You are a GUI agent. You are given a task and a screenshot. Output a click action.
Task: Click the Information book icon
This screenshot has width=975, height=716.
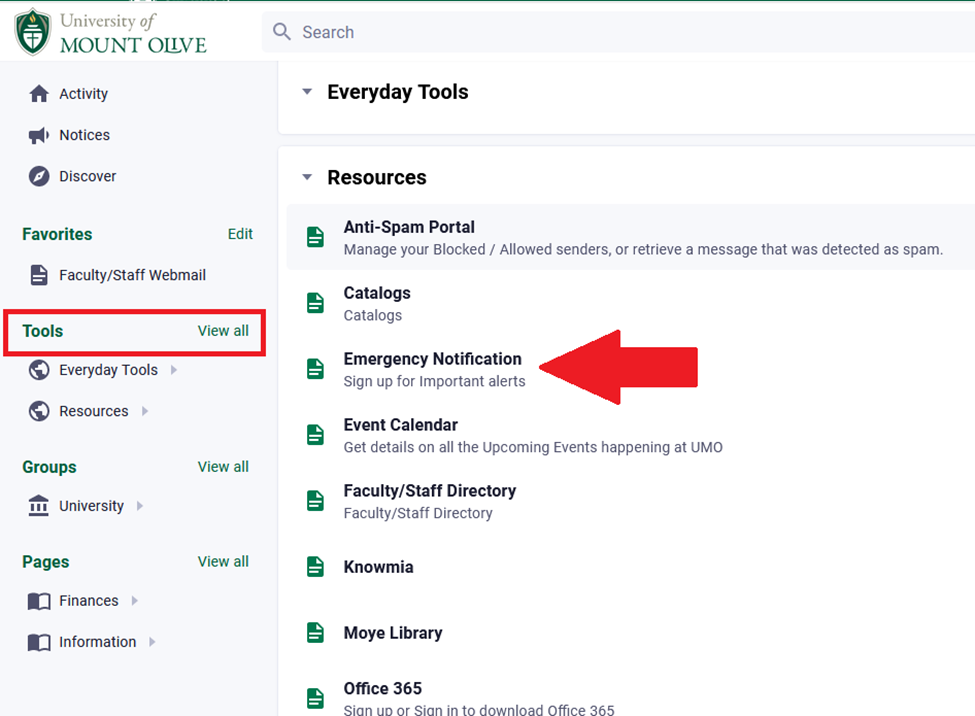click(39, 642)
